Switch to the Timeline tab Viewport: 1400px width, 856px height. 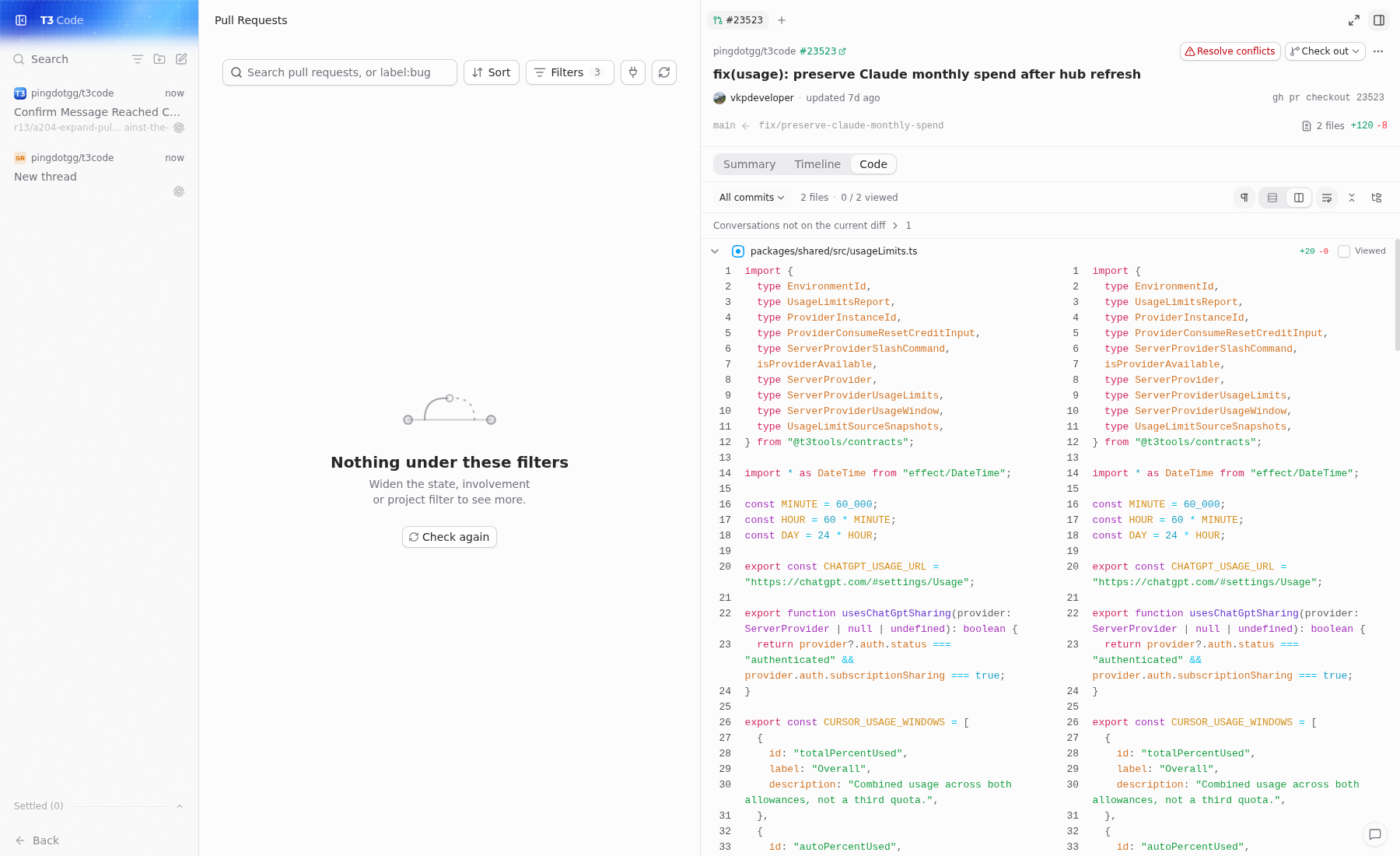817,164
